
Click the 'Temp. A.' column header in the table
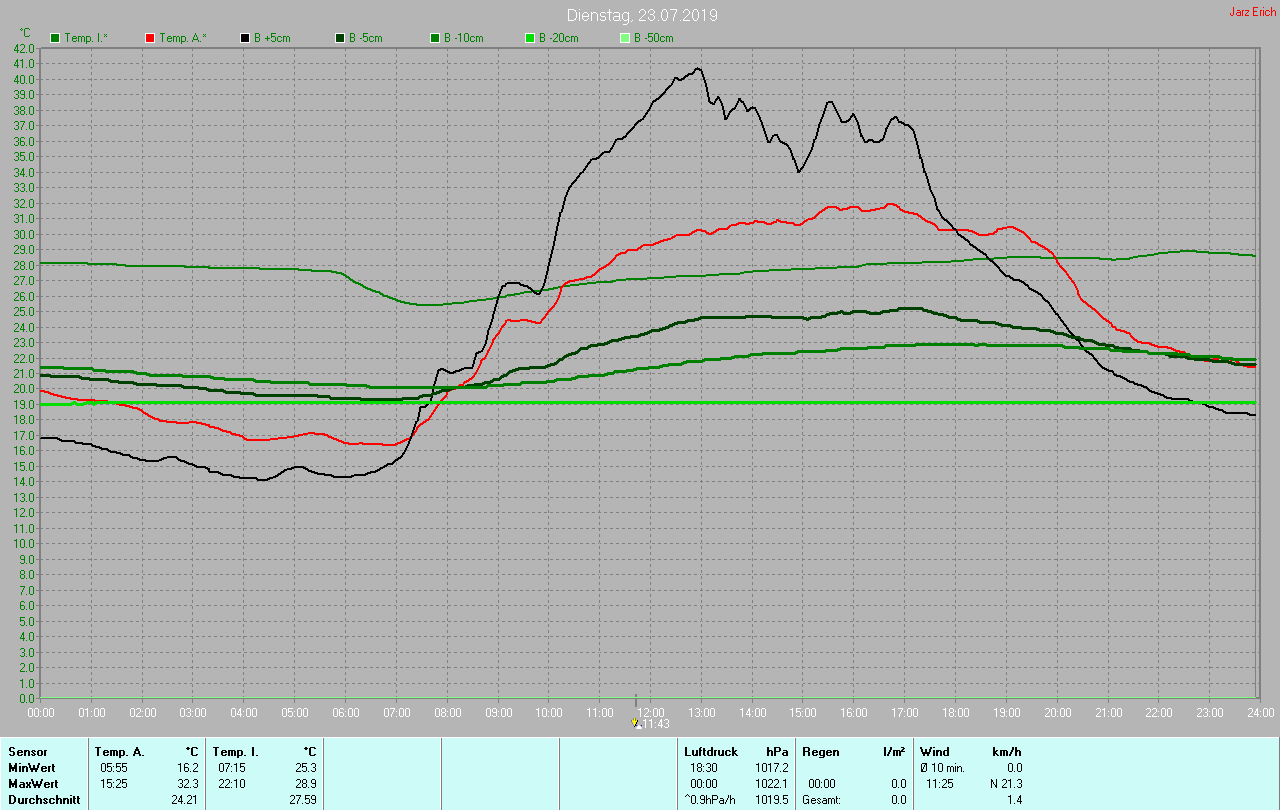click(x=119, y=752)
